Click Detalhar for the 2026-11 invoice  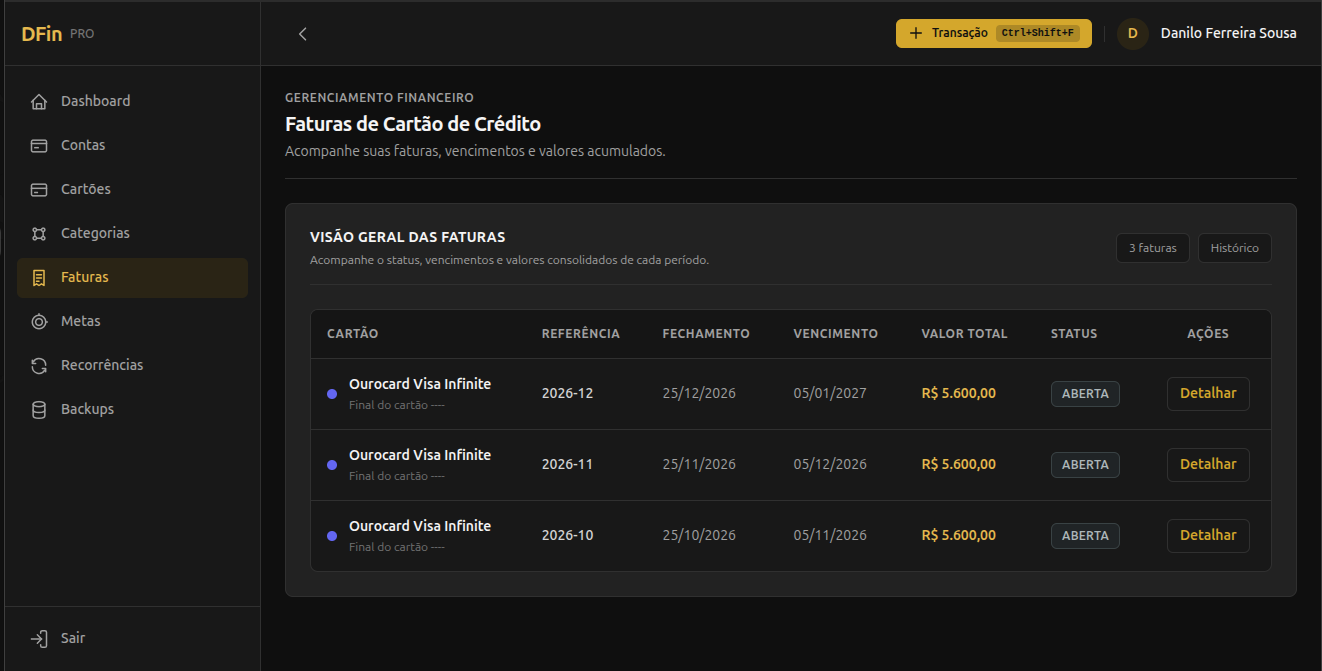pos(1208,464)
